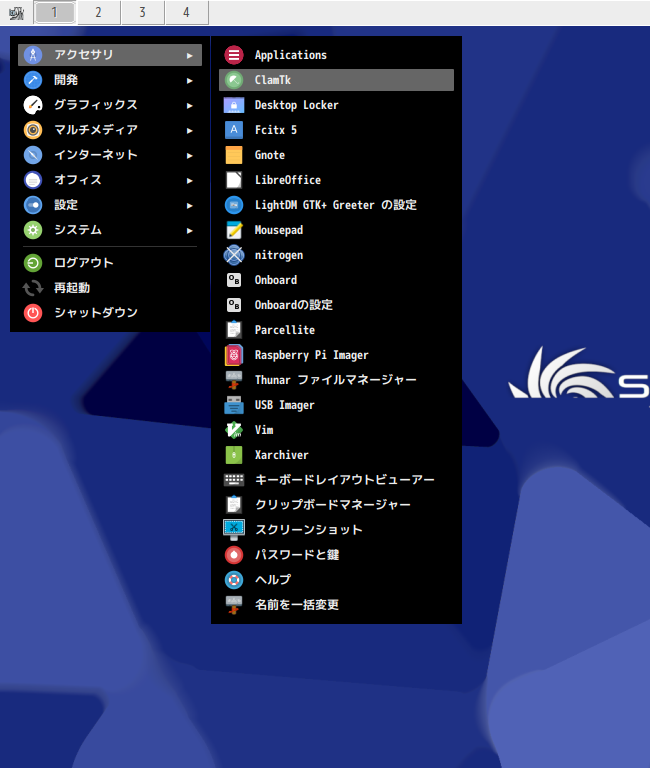Click the ログアウト green icon
Viewport: 650px width, 768px height.
[33, 263]
